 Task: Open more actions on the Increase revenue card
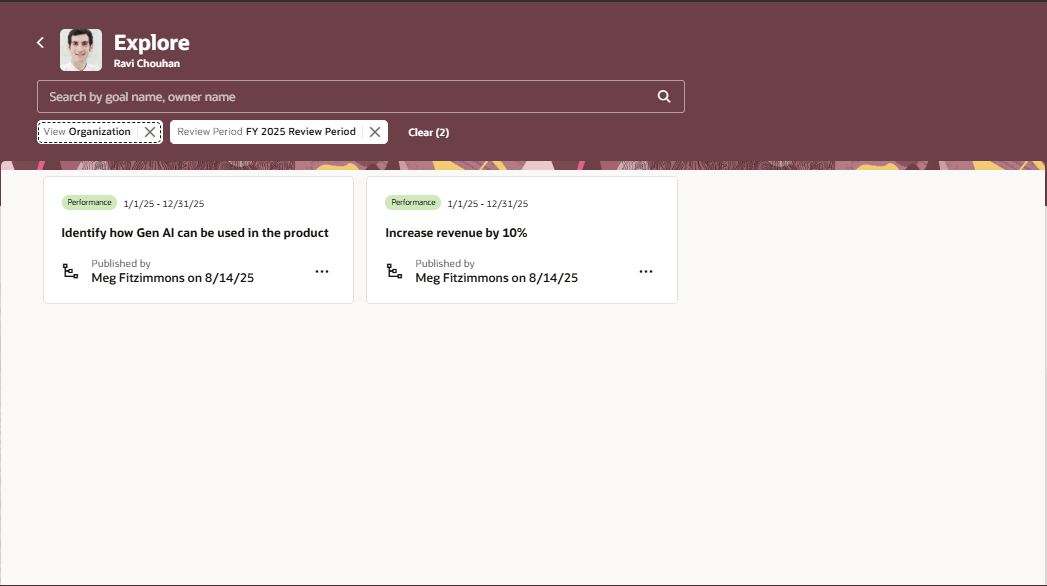[x=646, y=271]
